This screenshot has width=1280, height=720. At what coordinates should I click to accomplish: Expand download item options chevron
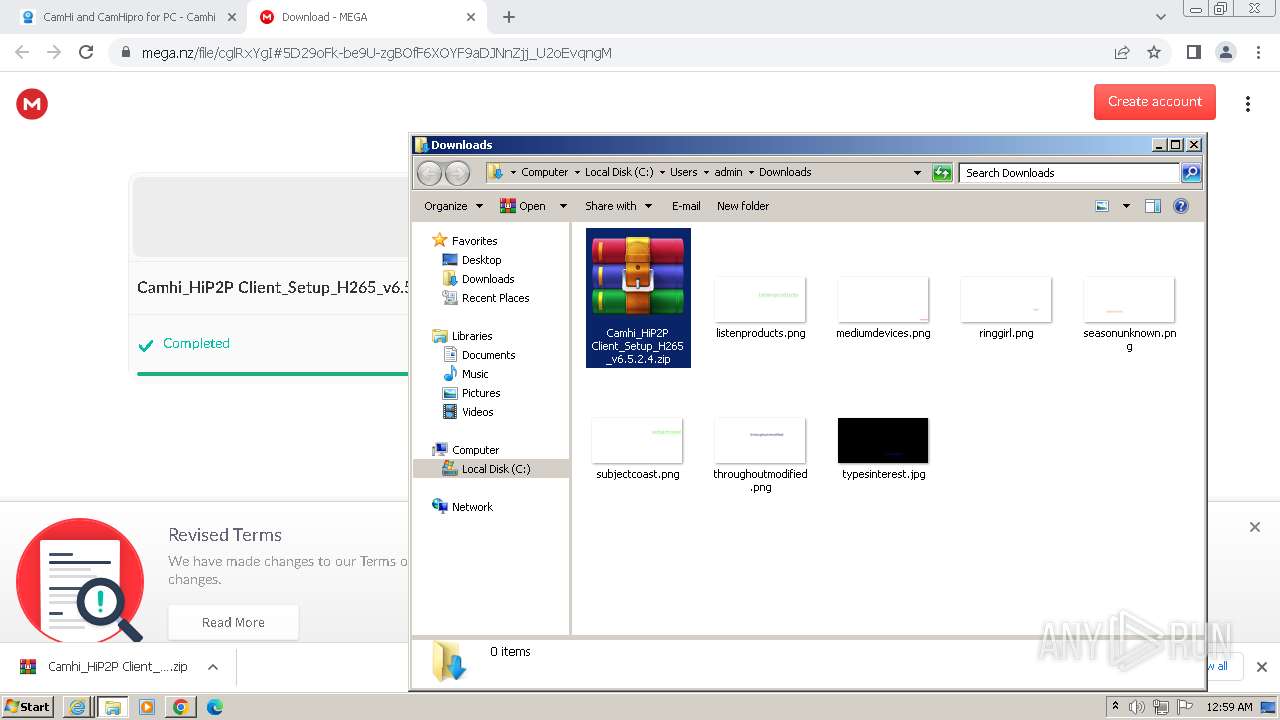coord(212,667)
